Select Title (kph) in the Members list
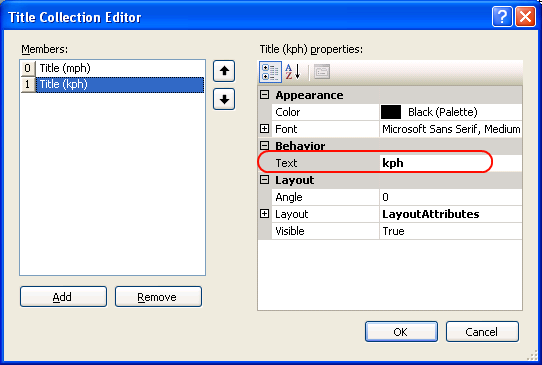This screenshot has height=365, width=542. click(120, 85)
